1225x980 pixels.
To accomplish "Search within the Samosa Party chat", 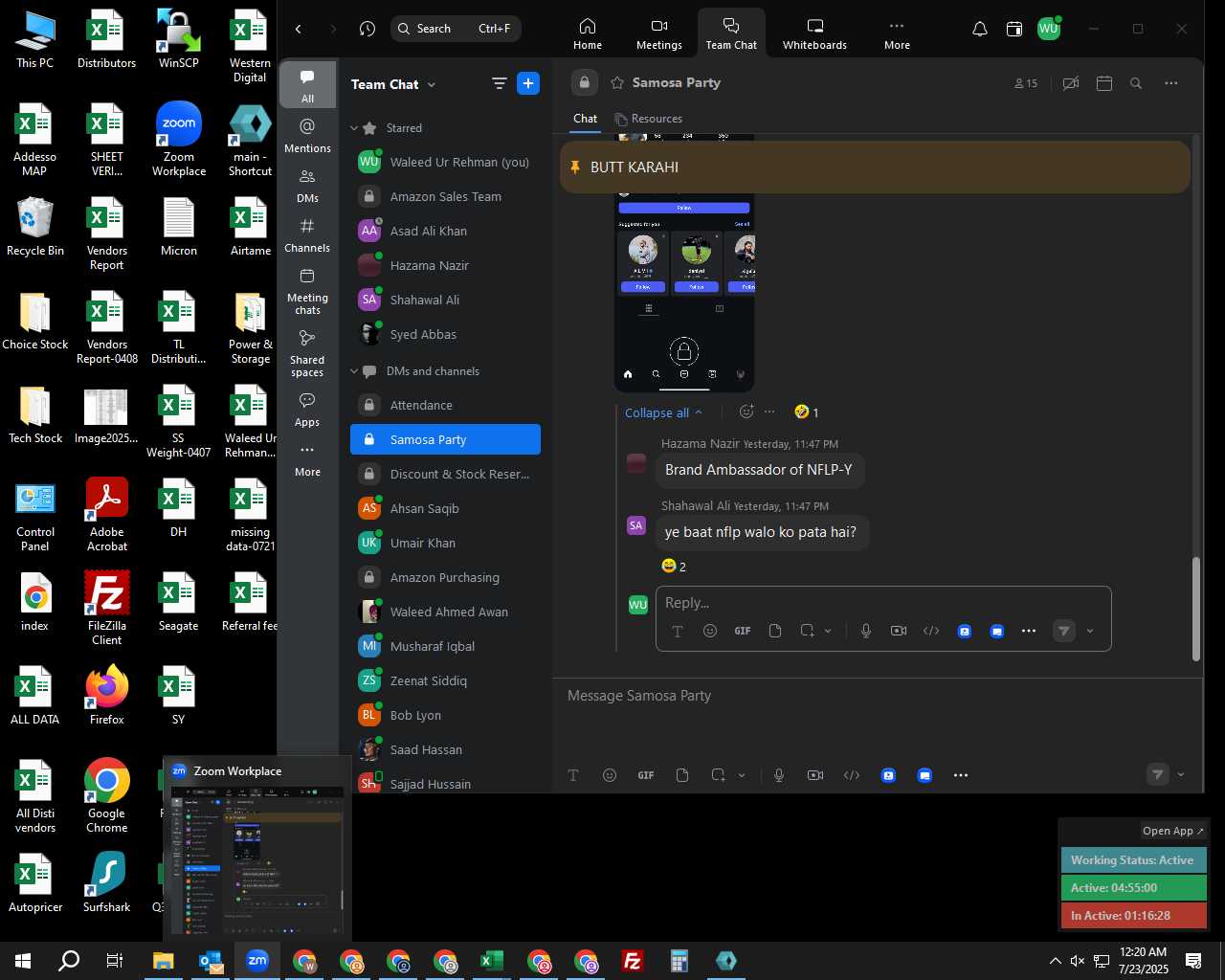I will 1136,83.
